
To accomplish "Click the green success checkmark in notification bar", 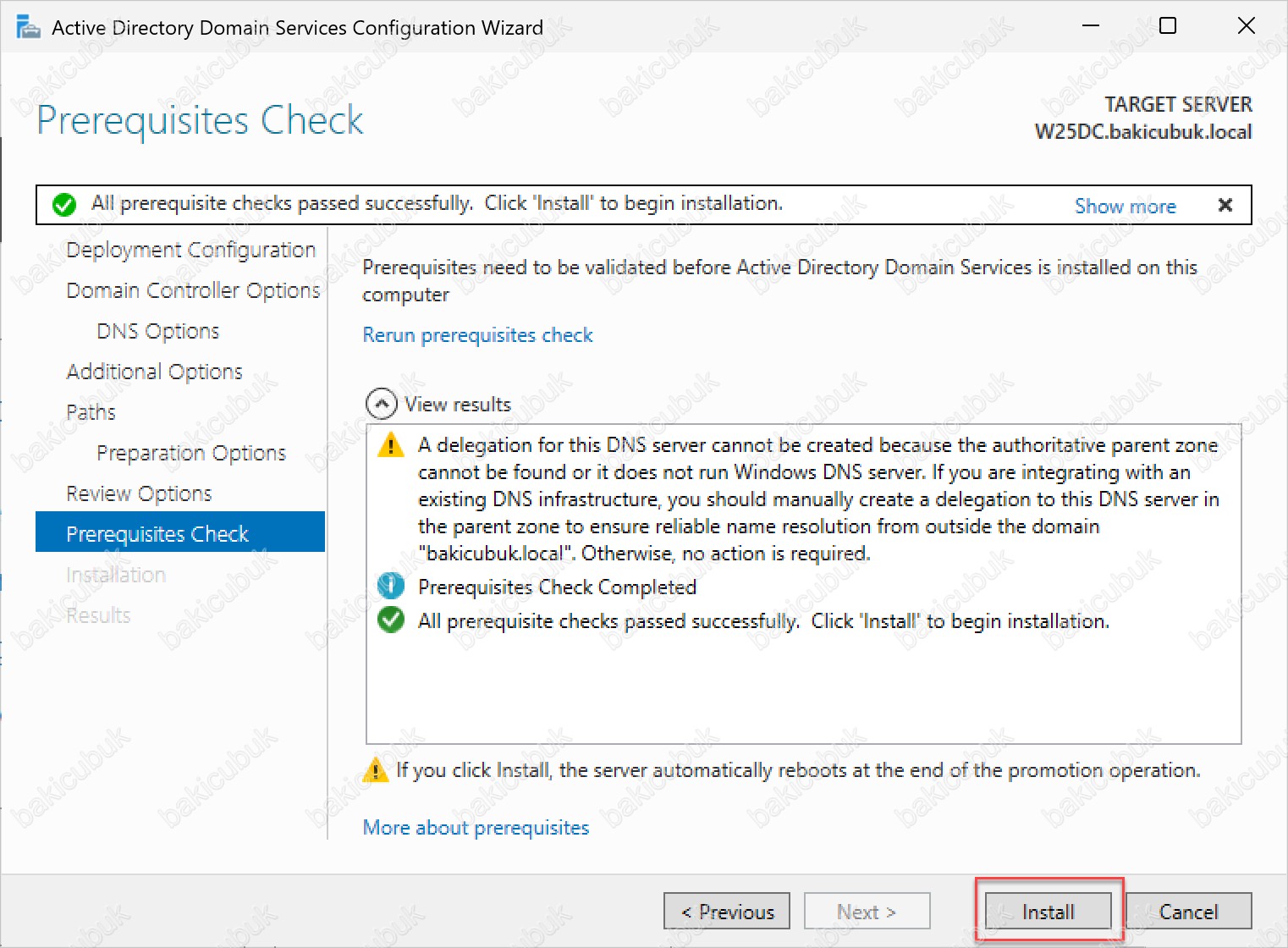I will (x=64, y=205).
